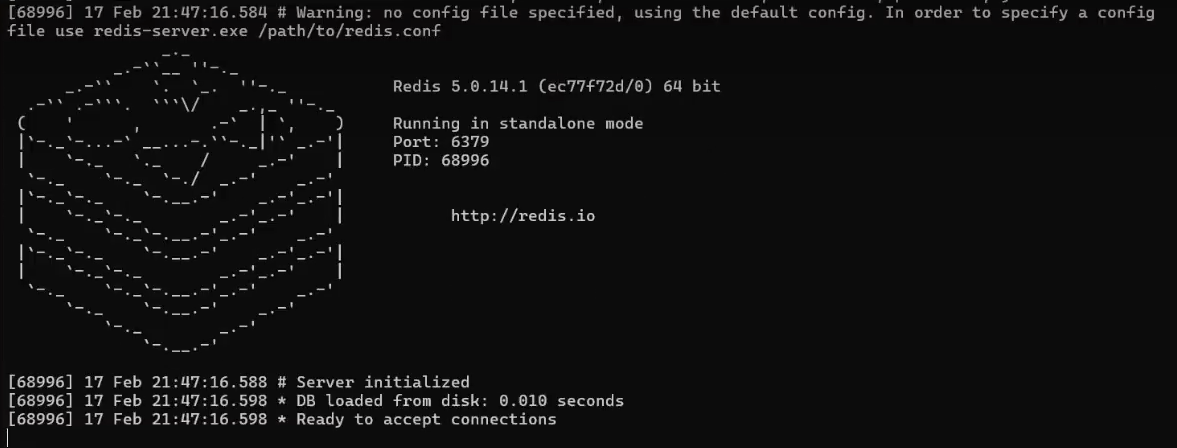Click "Running in standalone mode" text

pos(517,124)
